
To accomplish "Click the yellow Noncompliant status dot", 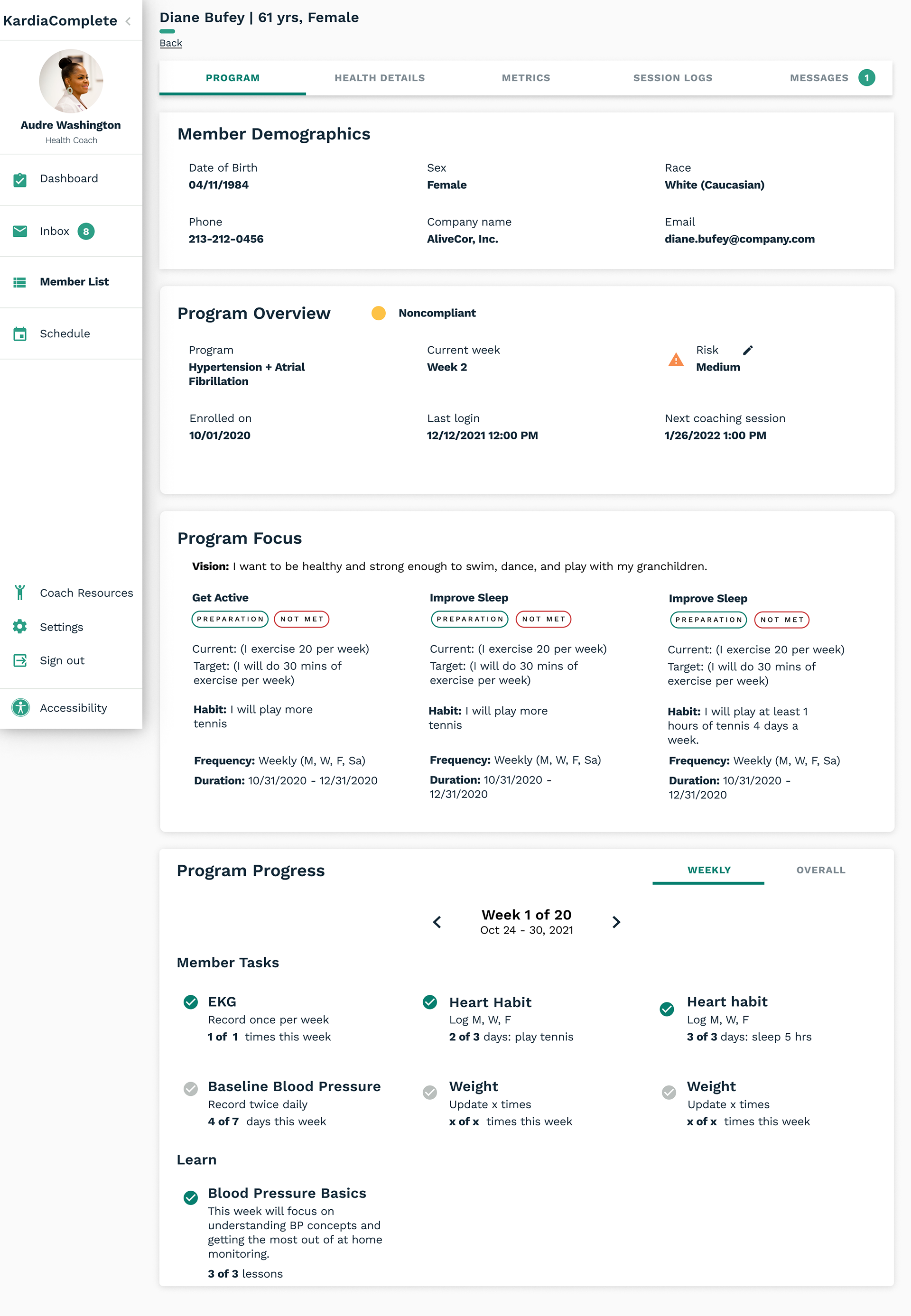I will click(x=379, y=313).
